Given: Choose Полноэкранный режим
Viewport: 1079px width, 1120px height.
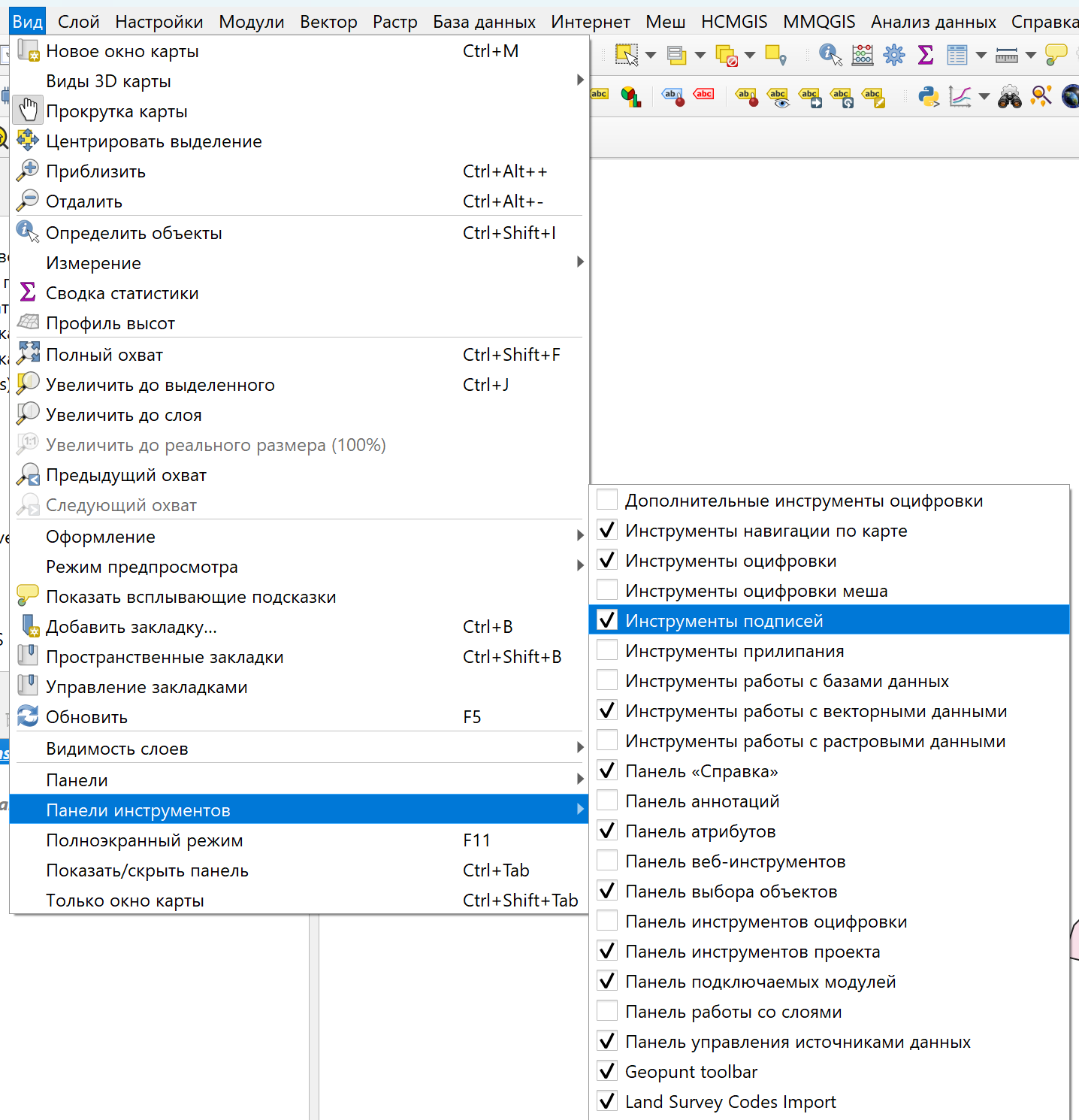Looking at the screenshot, I should pyautogui.click(x=299, y=840).
